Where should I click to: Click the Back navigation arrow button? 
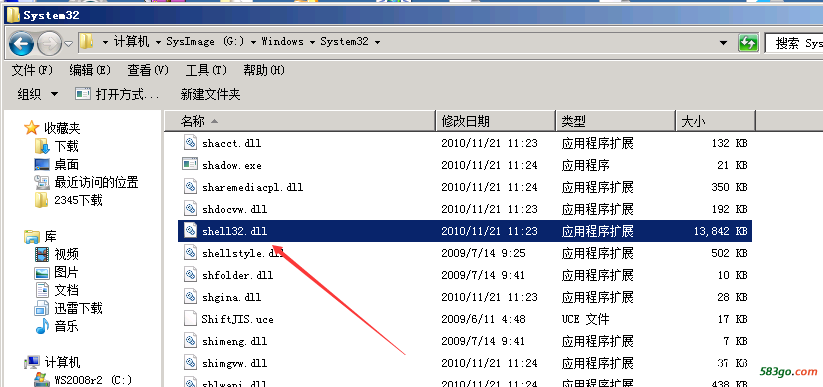click(x=22, y=43)
